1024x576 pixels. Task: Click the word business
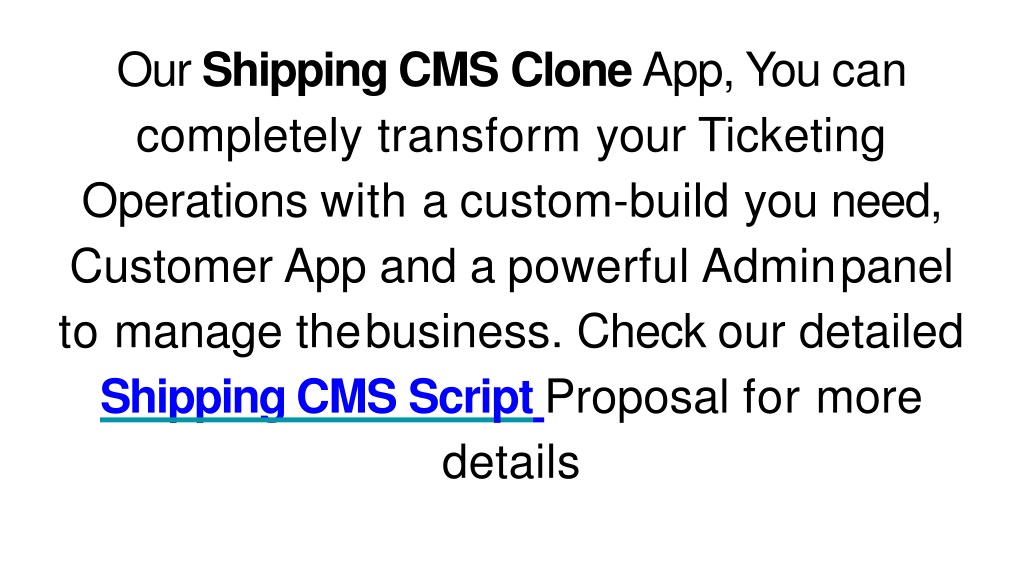[463, 332]
